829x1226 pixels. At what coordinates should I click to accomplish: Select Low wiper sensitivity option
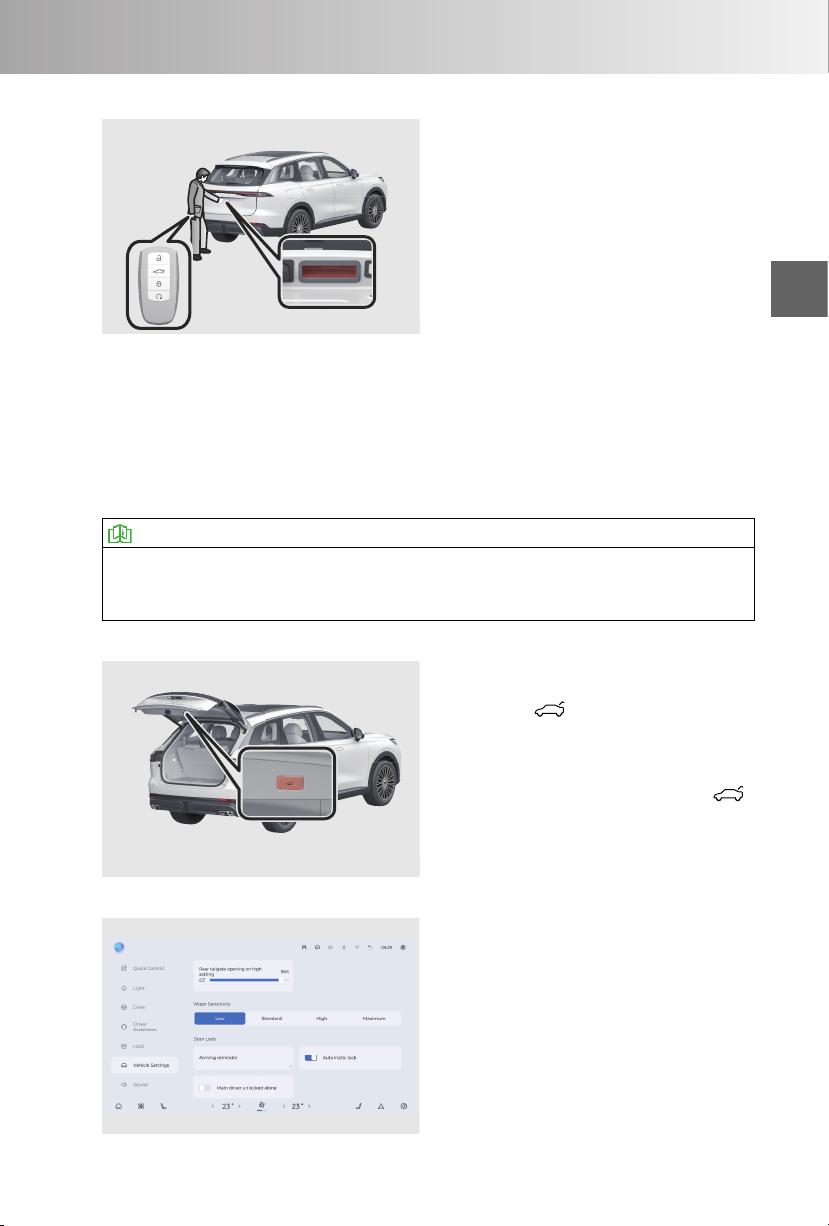220,1018
